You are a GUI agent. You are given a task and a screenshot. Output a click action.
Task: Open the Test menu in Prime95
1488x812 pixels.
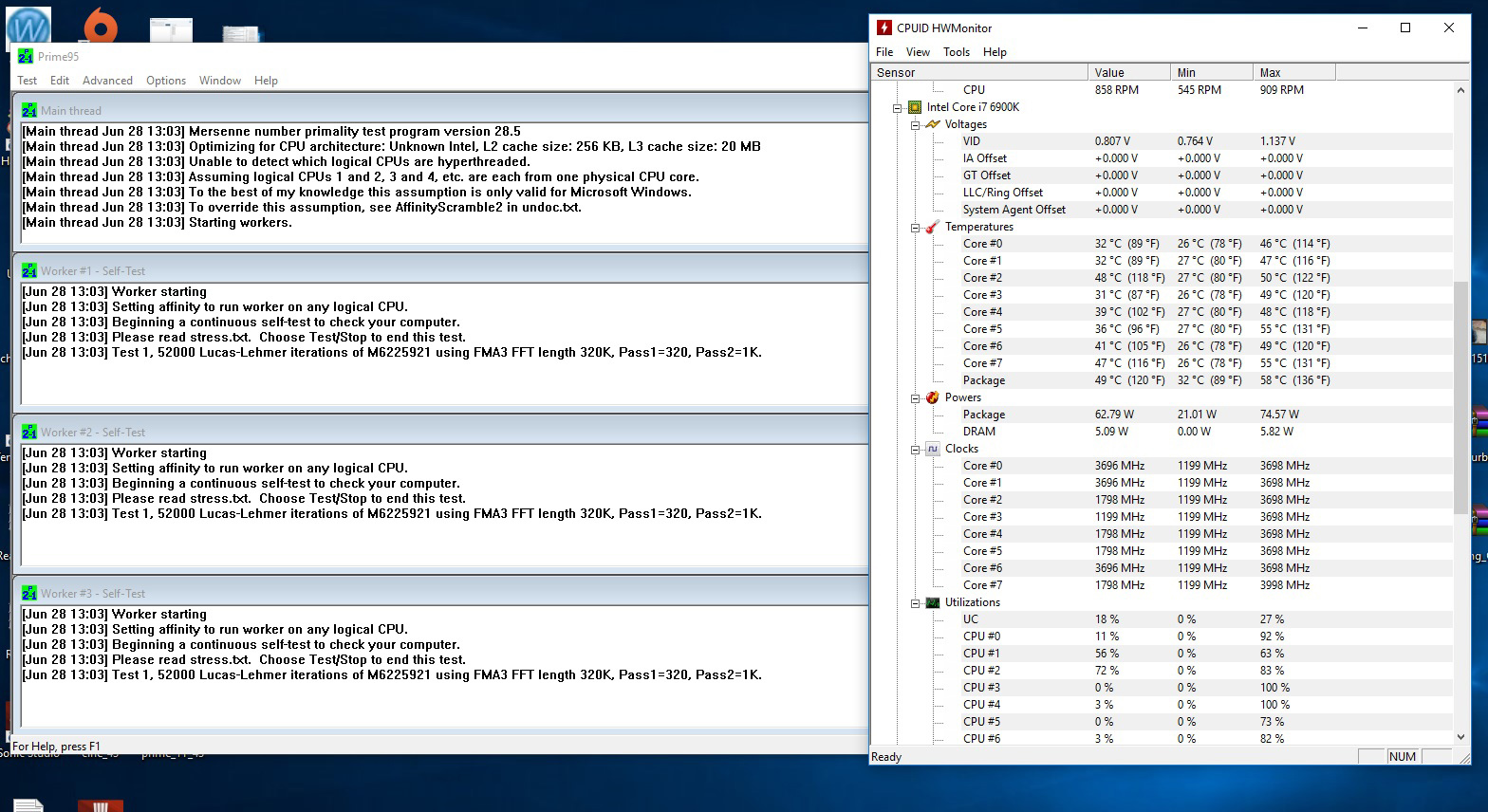[28, 81]
